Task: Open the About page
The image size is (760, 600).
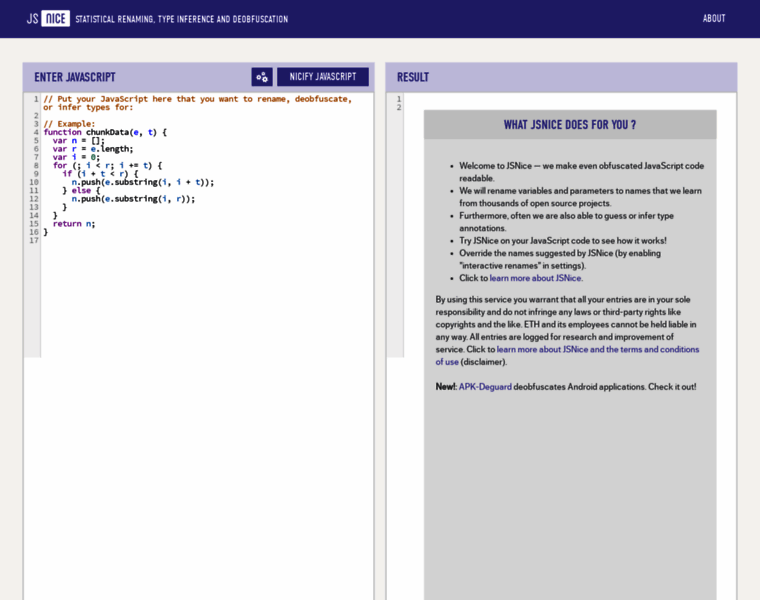Action: coord(714,18)
